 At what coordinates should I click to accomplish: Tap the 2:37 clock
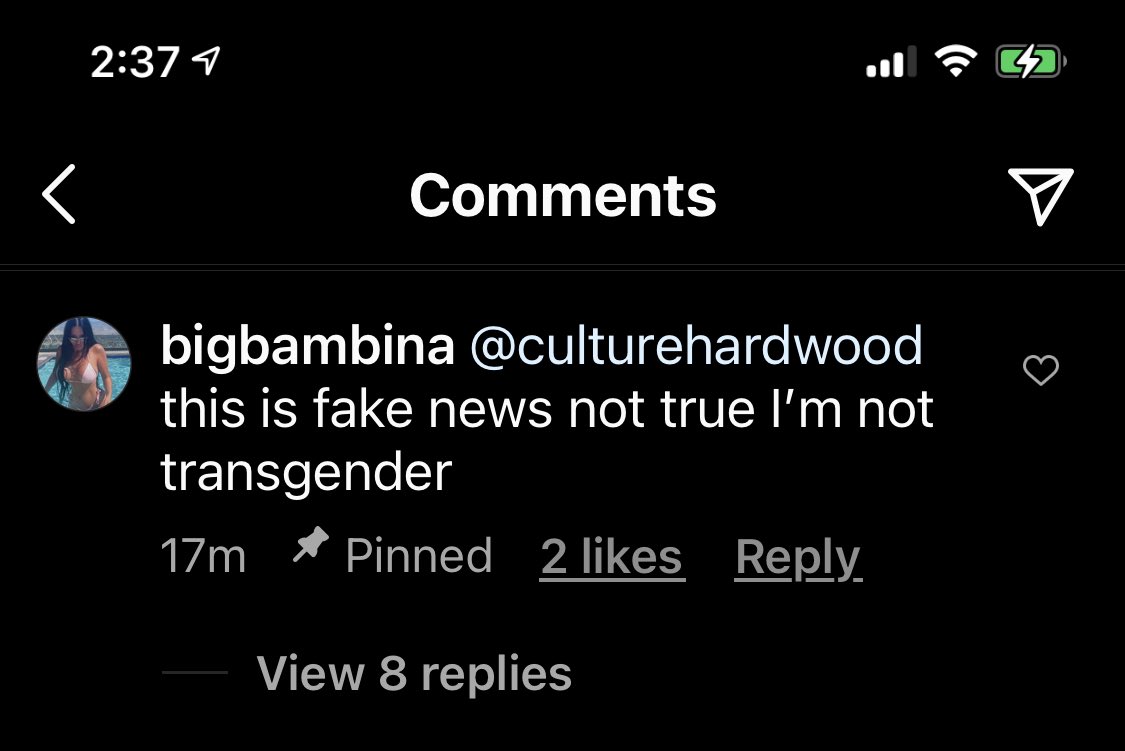(135, 62)
